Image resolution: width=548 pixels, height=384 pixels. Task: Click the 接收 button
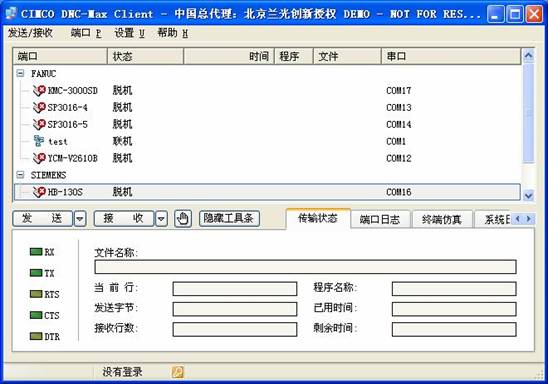pyautogui.click(x=124, y=219)
